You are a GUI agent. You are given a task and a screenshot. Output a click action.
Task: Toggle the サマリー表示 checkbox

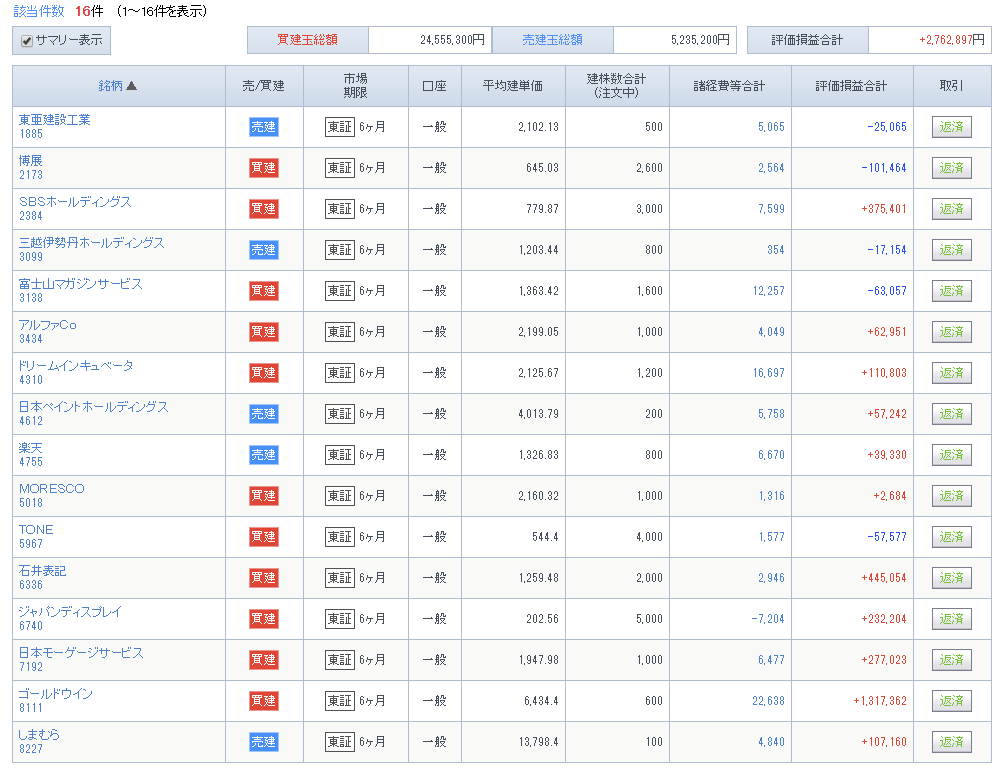(x=27, y=41)
